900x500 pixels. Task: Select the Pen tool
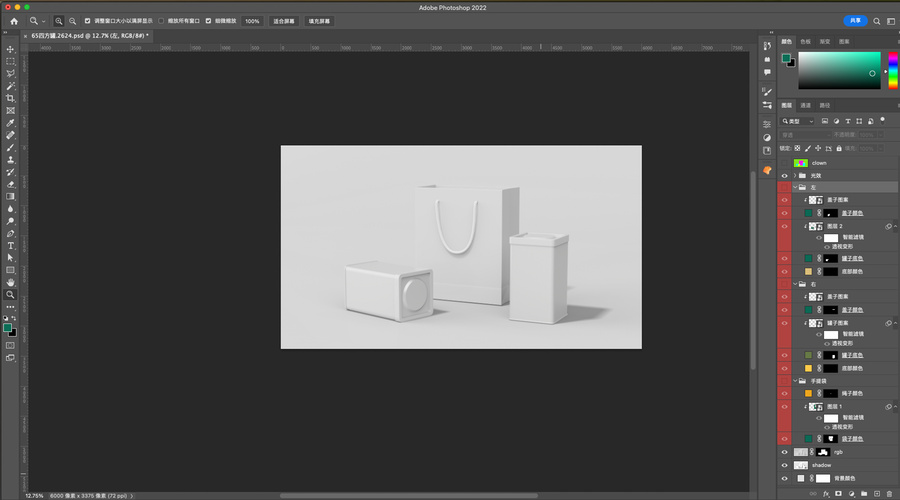[10, 234]
